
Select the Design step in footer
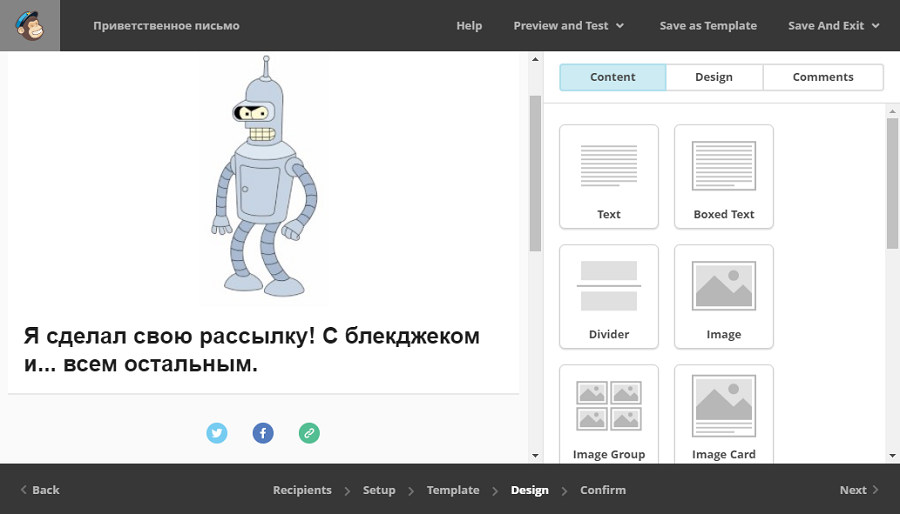point(529,490)
